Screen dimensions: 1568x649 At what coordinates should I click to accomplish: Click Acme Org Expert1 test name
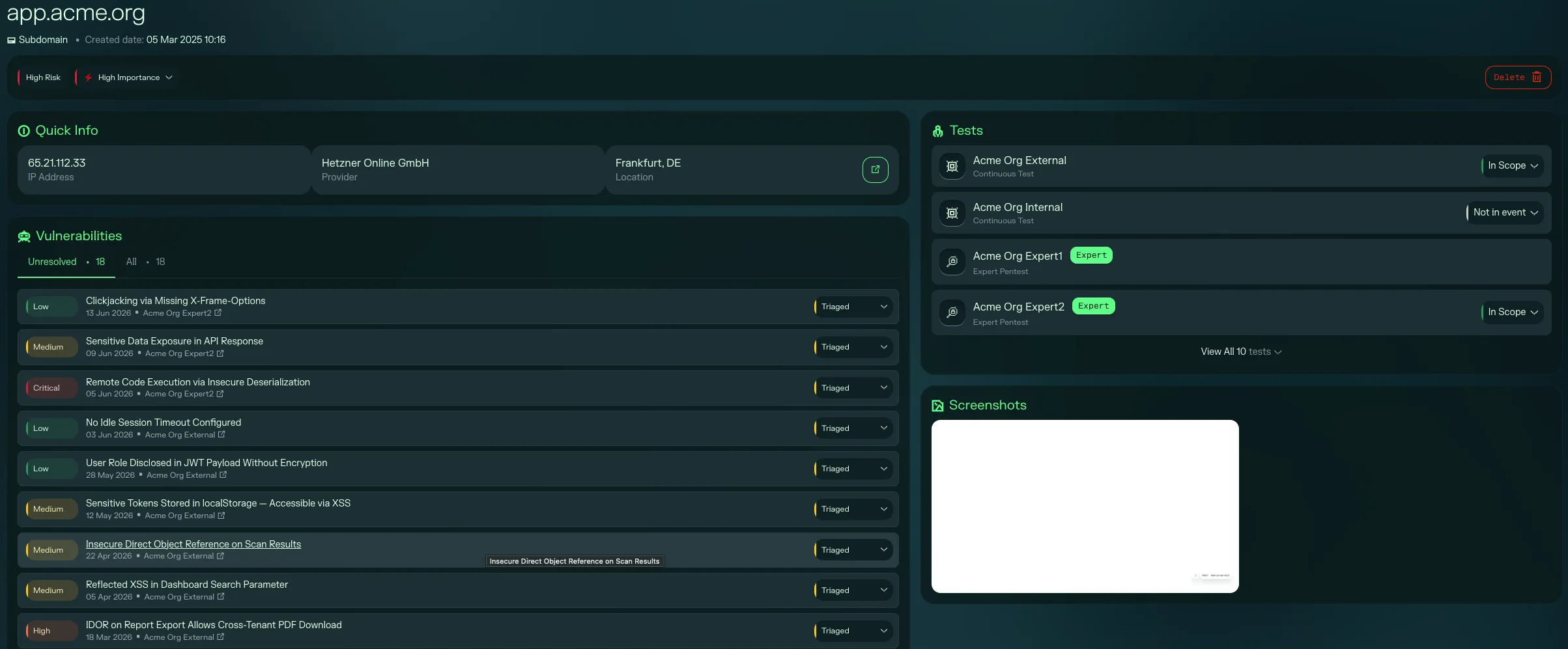(1018, 256)
